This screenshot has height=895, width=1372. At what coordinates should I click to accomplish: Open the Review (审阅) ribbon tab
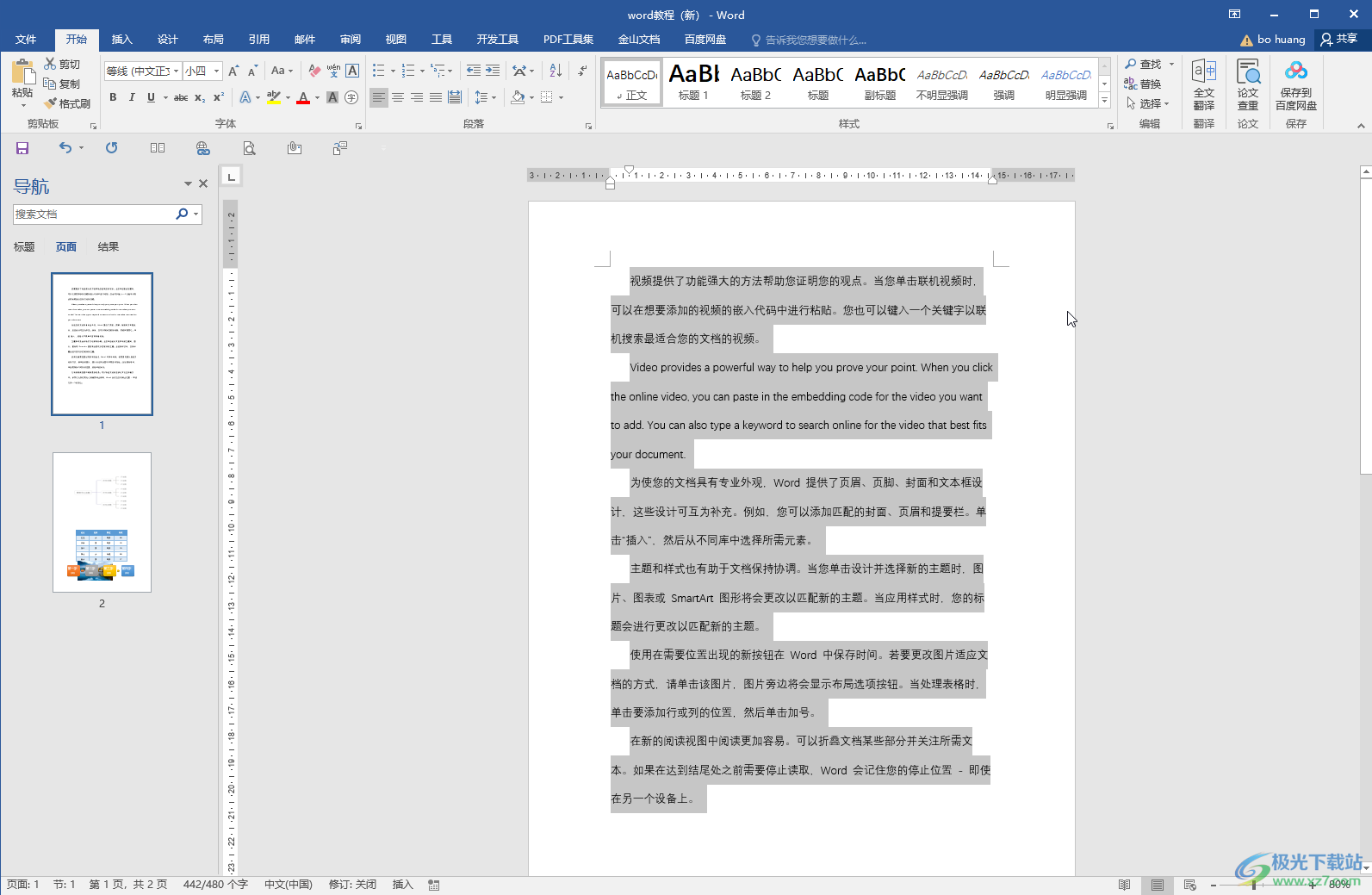tap(351, 40)
